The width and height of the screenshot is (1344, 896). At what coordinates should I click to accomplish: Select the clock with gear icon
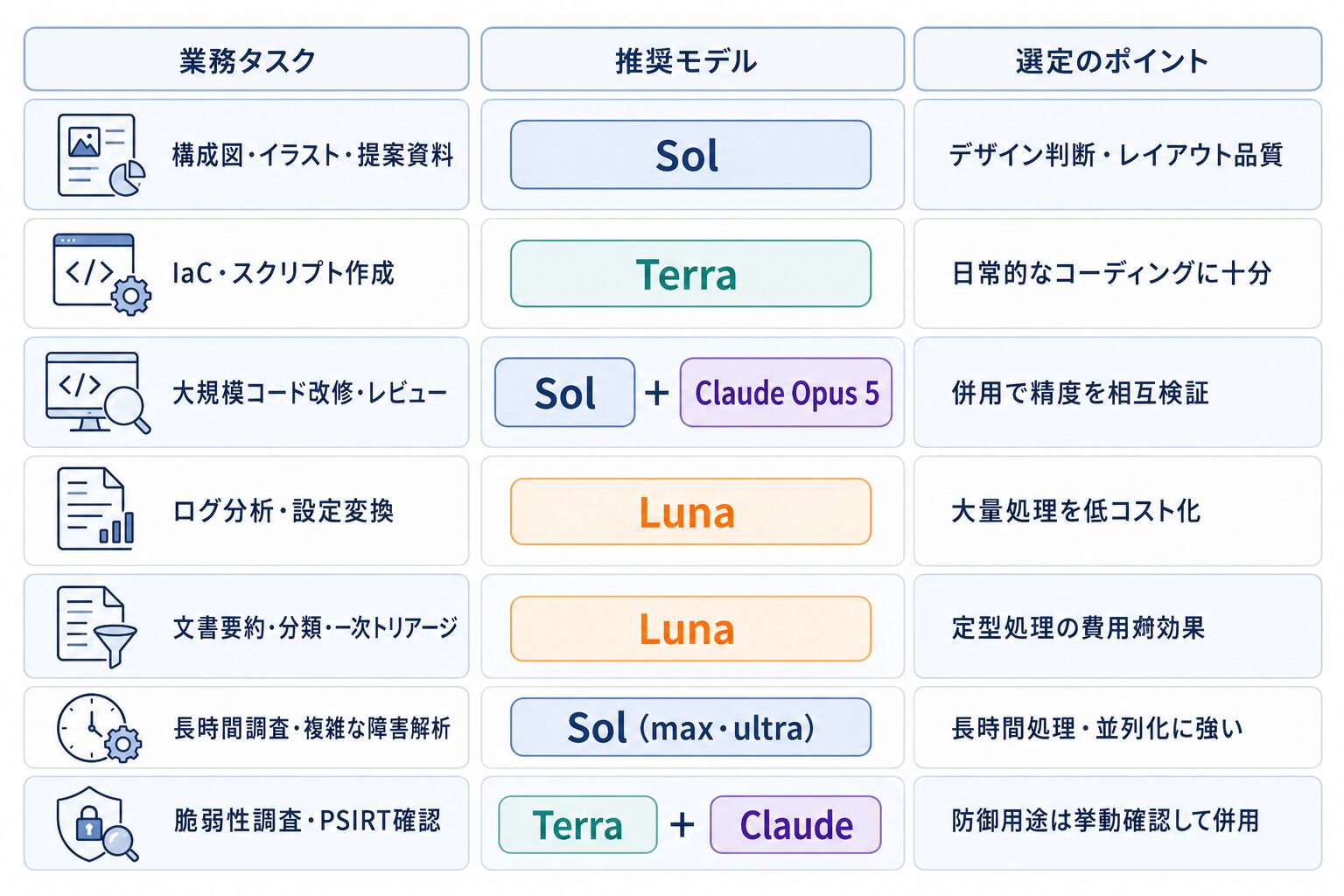click(99, 728)
